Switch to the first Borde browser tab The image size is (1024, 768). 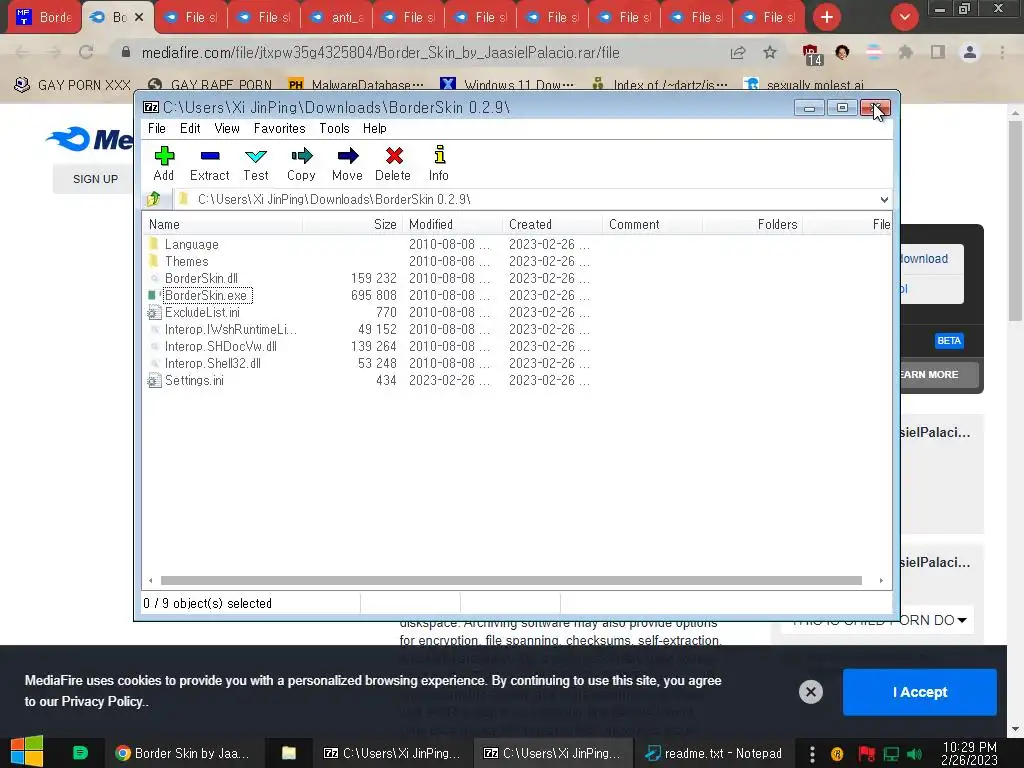(x=43, y=18)
